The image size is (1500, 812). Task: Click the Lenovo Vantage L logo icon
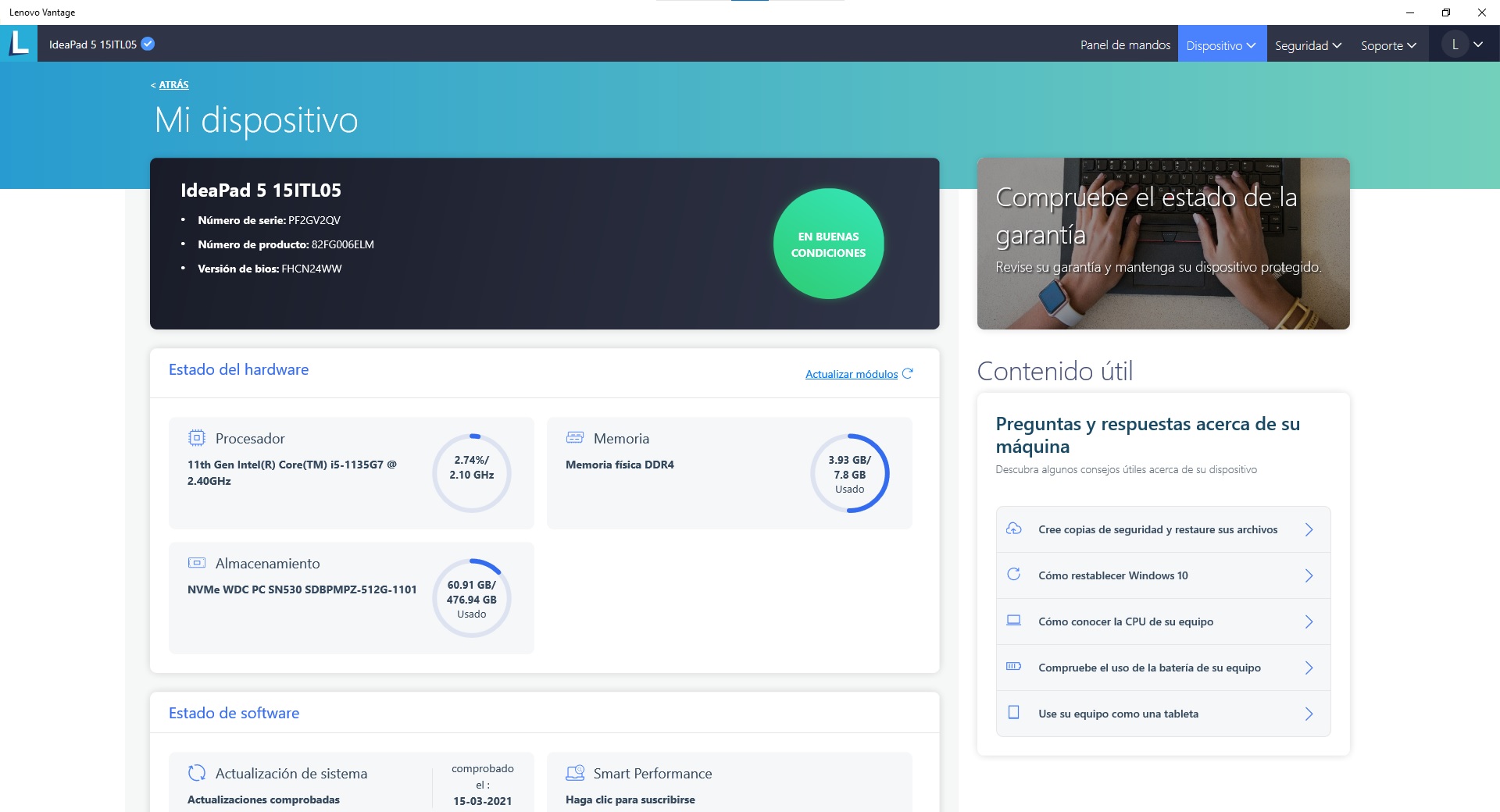point(19,43)
